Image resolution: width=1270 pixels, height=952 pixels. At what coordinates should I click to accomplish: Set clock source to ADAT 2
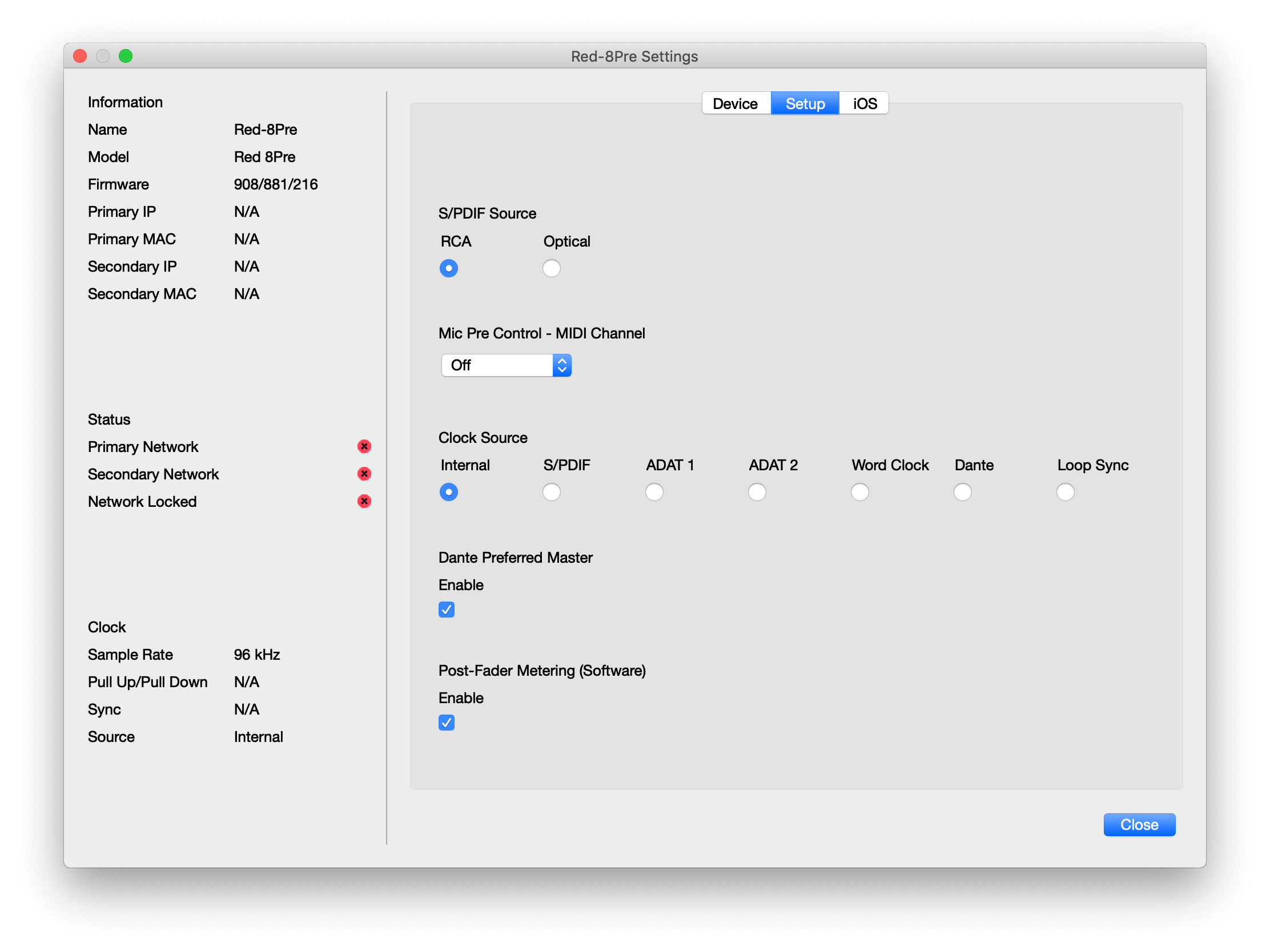pos(757,493)
